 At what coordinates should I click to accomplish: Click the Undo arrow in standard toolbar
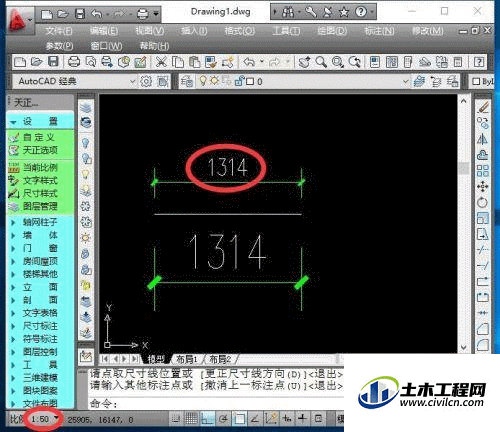tap(249, 62)
